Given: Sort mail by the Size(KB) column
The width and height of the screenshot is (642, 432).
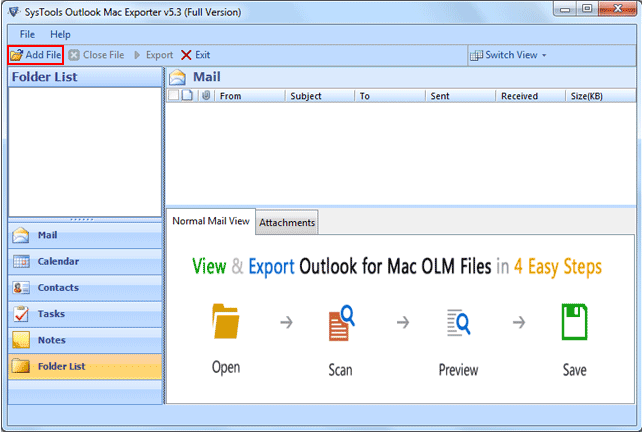Looking at the screenshot, I should point(601,96).
